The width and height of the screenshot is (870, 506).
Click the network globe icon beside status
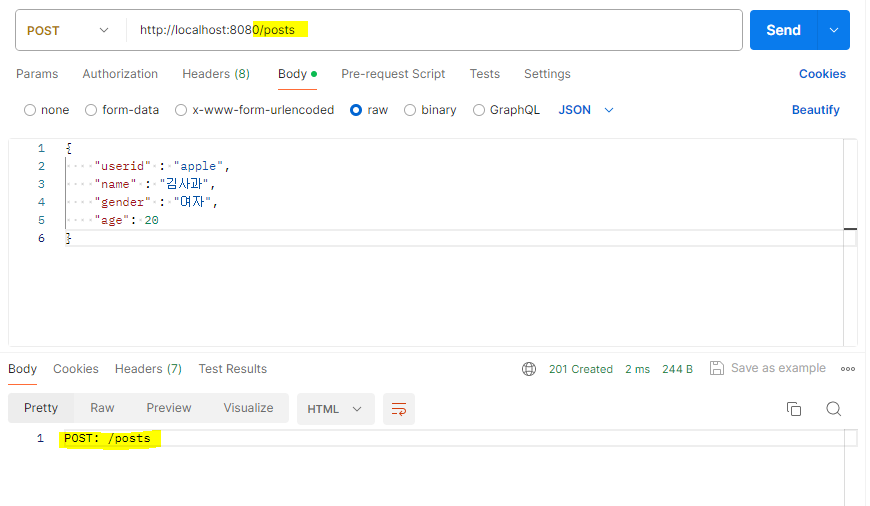[x=529, y=369]
